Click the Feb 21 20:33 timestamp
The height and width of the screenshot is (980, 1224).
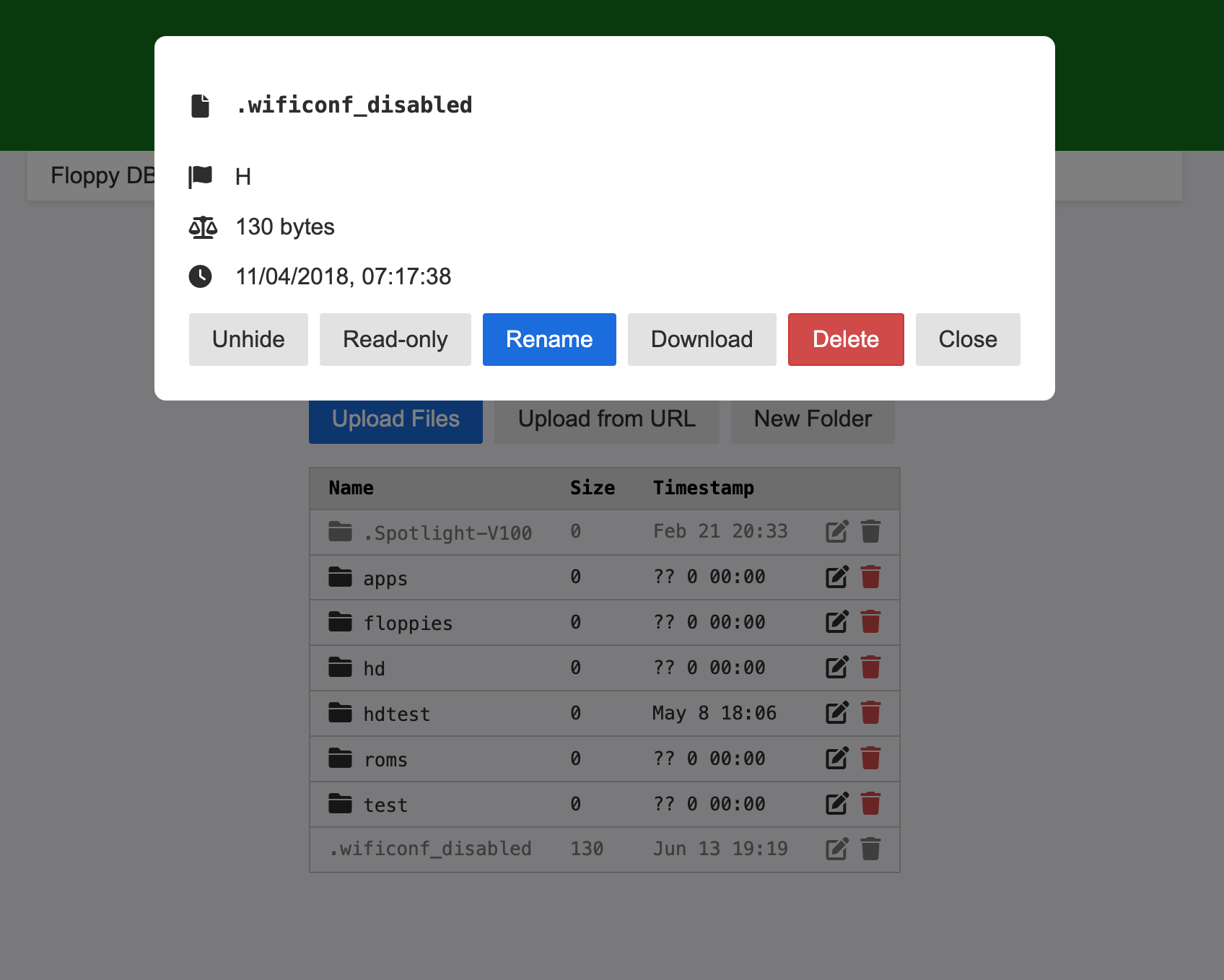[720, 532]
